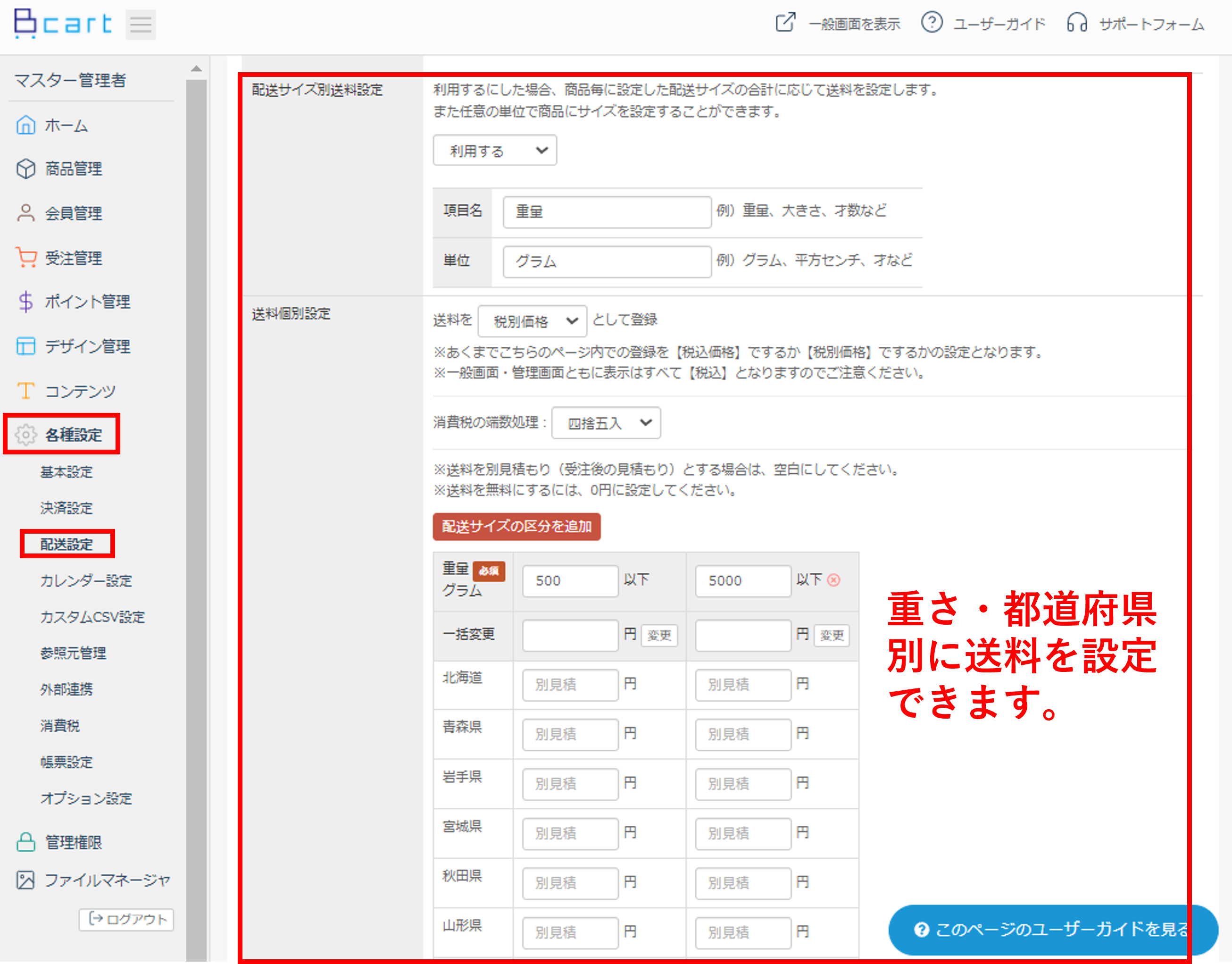Click the デザイン管理 layout icon
The height and width of the screenshot is (964, 1232).
click(x=25, y=346)
